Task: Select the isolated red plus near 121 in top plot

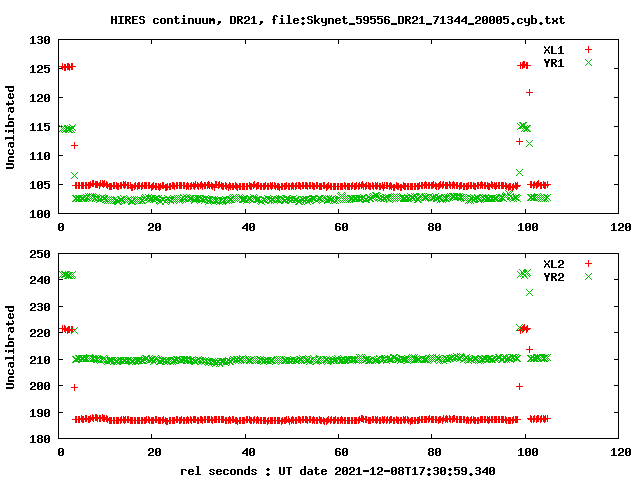Action: [529, 93]
